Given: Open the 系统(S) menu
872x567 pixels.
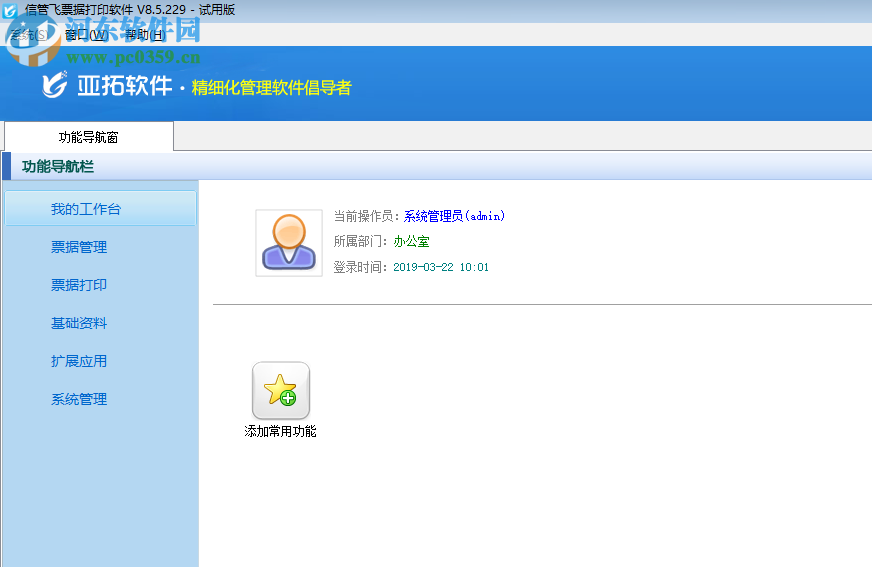Looking at the screenshot, I should [x=29, y=34].
